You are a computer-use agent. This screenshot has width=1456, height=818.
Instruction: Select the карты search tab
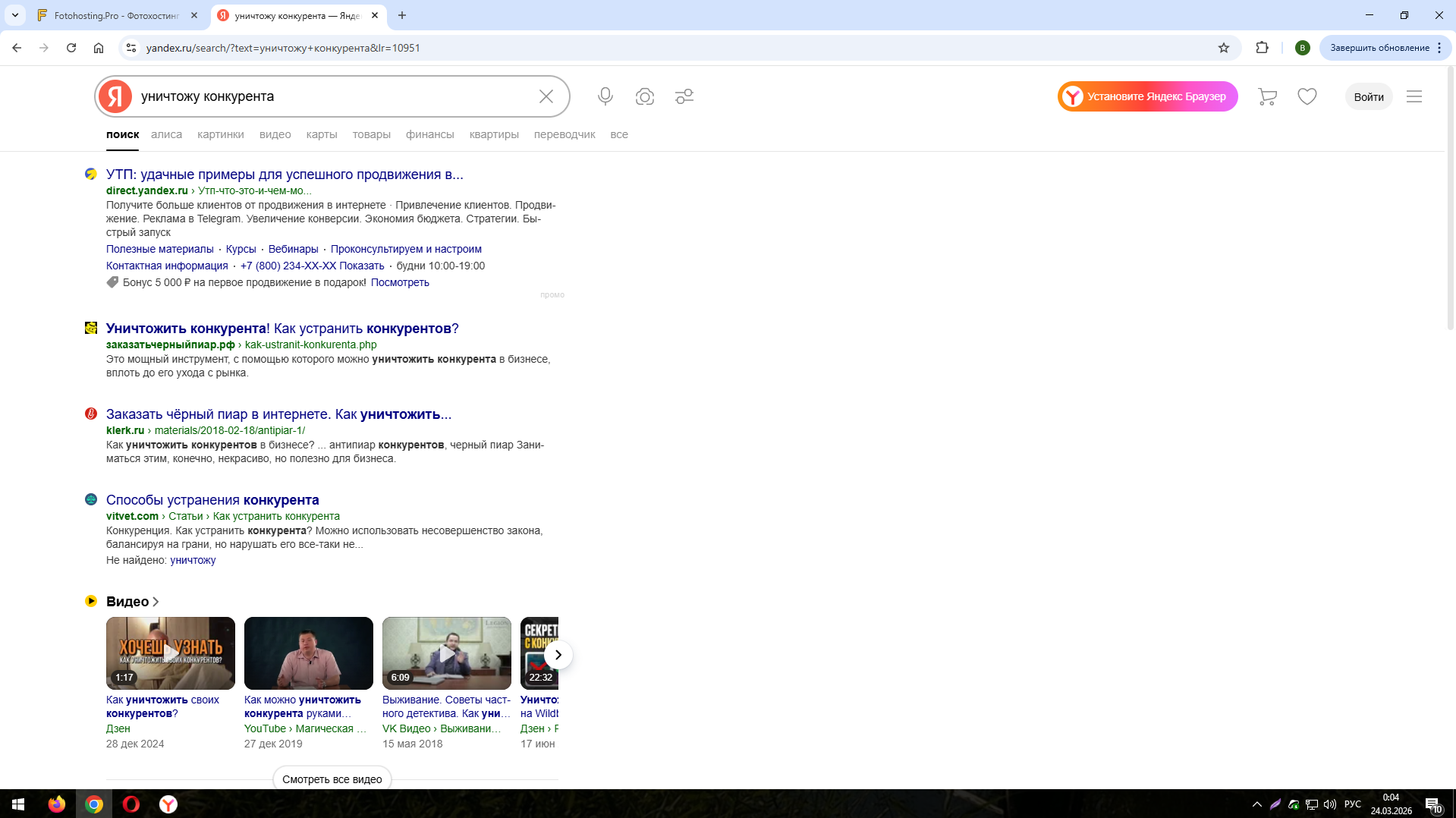click(x=322, y=134)
